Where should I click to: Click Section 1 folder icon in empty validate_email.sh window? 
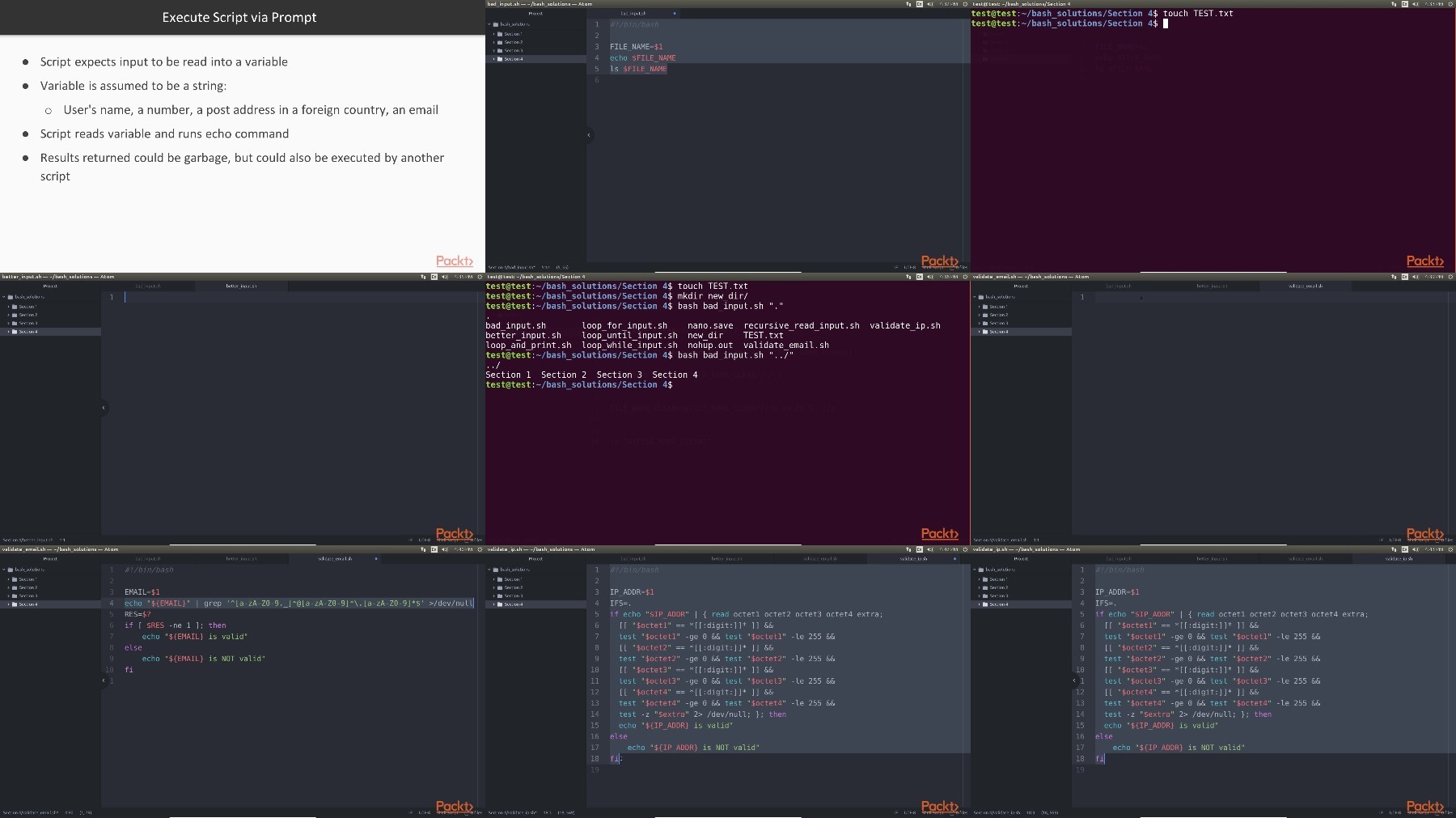click(985, 307)
